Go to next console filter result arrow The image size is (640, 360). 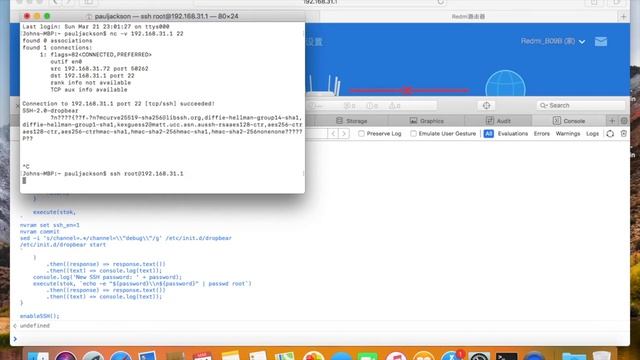(344, 133)
